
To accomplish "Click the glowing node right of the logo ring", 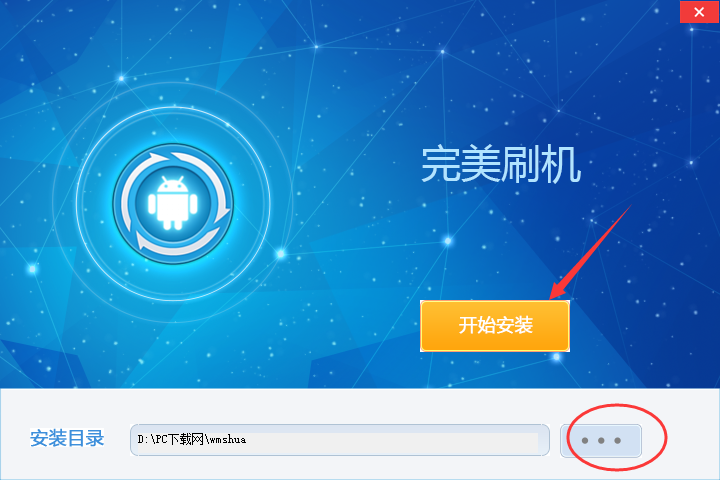I will pos(281,253).
